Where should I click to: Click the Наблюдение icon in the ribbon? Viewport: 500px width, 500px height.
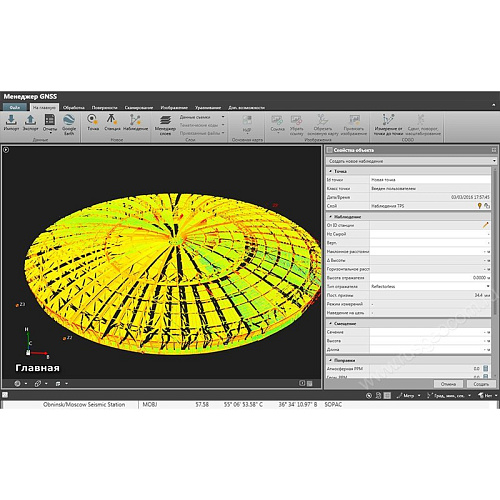tap(135, 122)
